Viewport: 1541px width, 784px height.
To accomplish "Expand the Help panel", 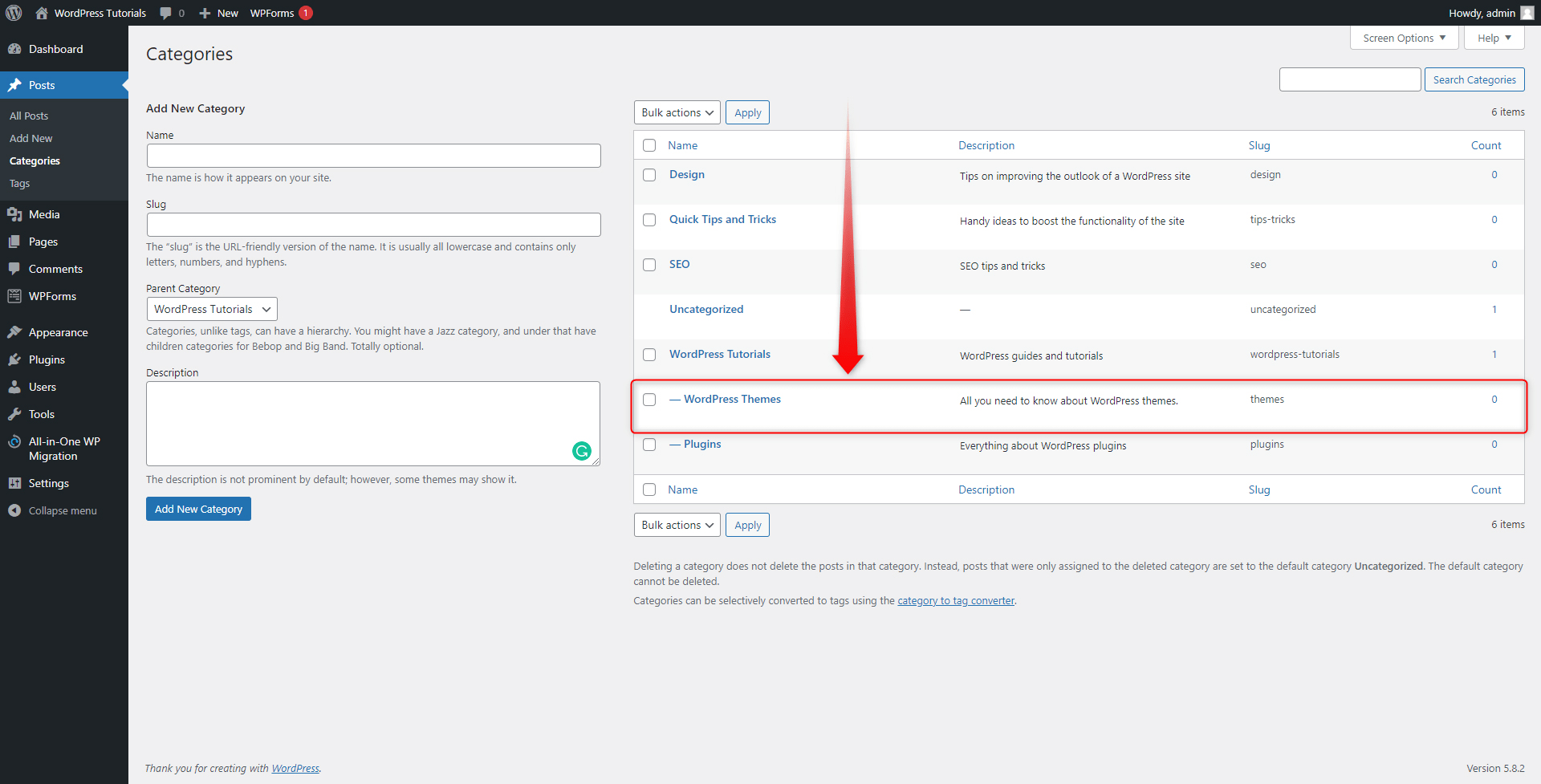I will [1494, 38].
